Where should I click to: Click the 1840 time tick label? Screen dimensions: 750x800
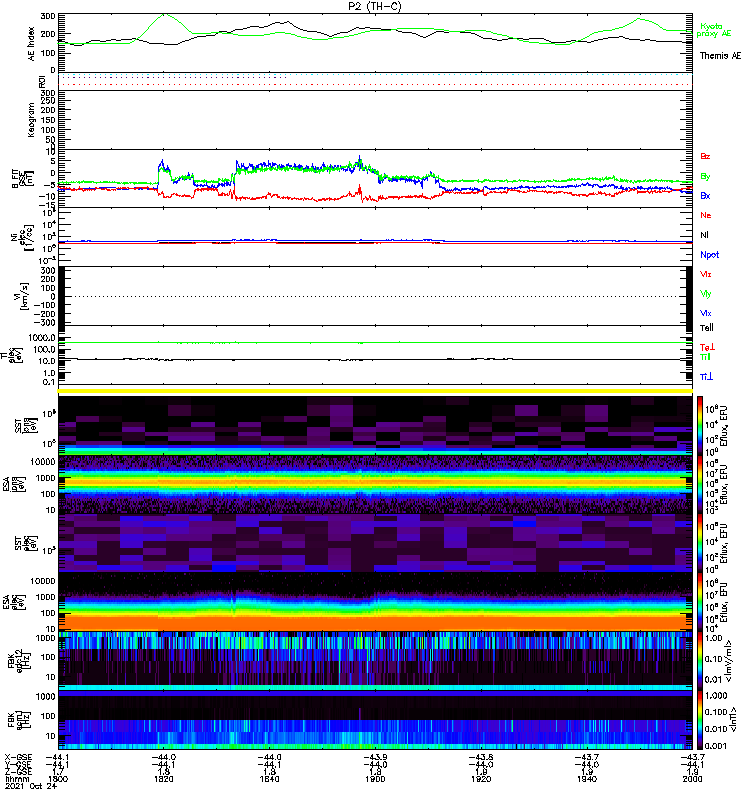tap(269, 779)
